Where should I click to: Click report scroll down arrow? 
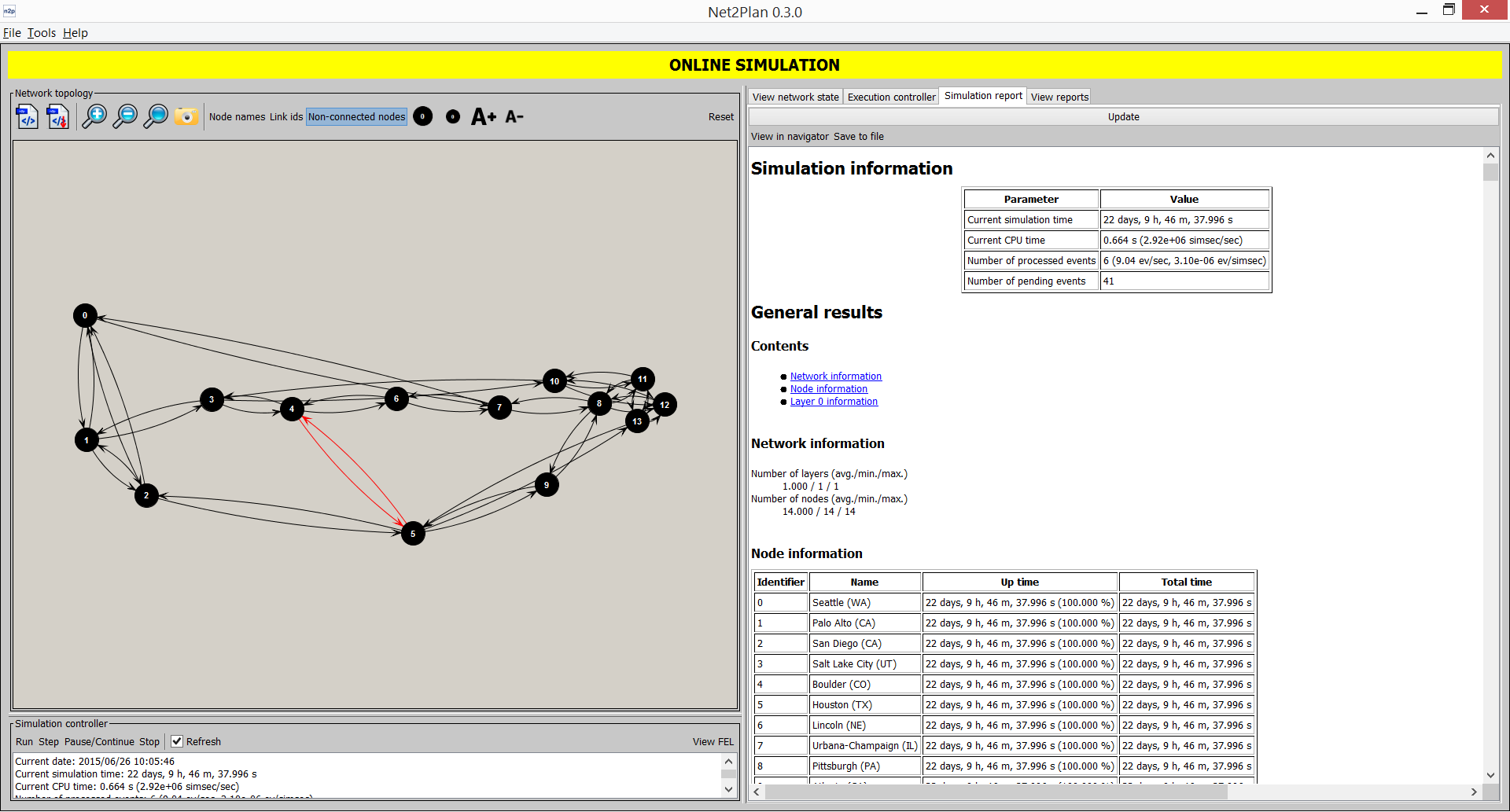(x=1490, y=775)
